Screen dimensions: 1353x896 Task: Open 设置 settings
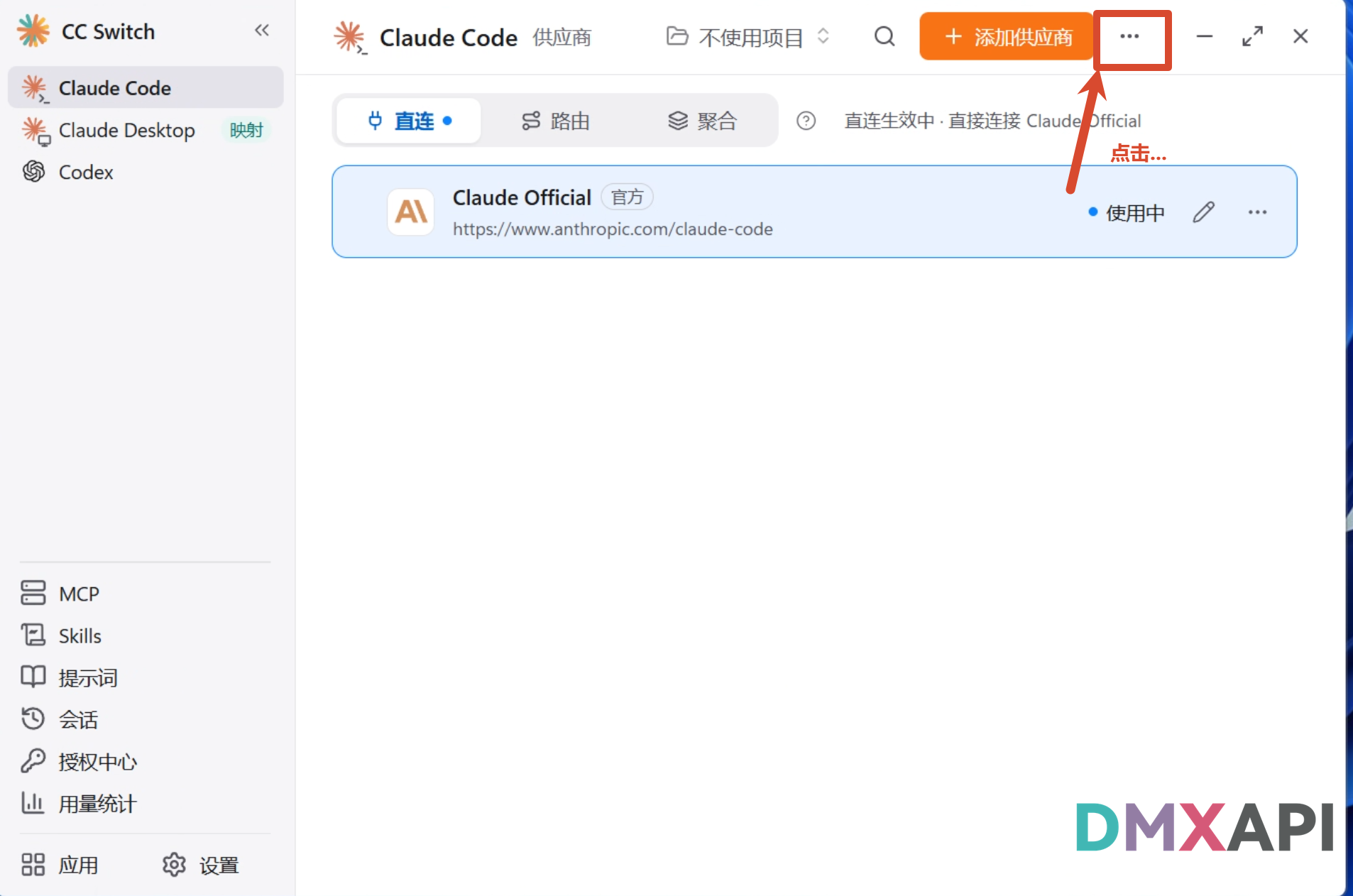pos(201,865)
